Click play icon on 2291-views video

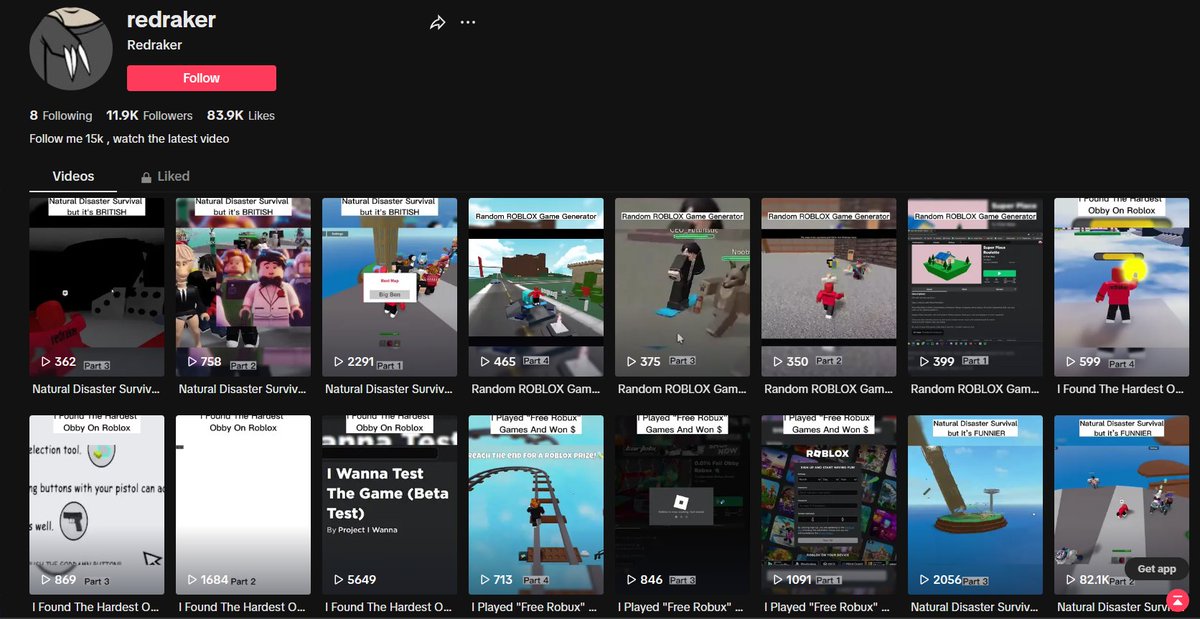pyautogui.click(x=338, y=362)
